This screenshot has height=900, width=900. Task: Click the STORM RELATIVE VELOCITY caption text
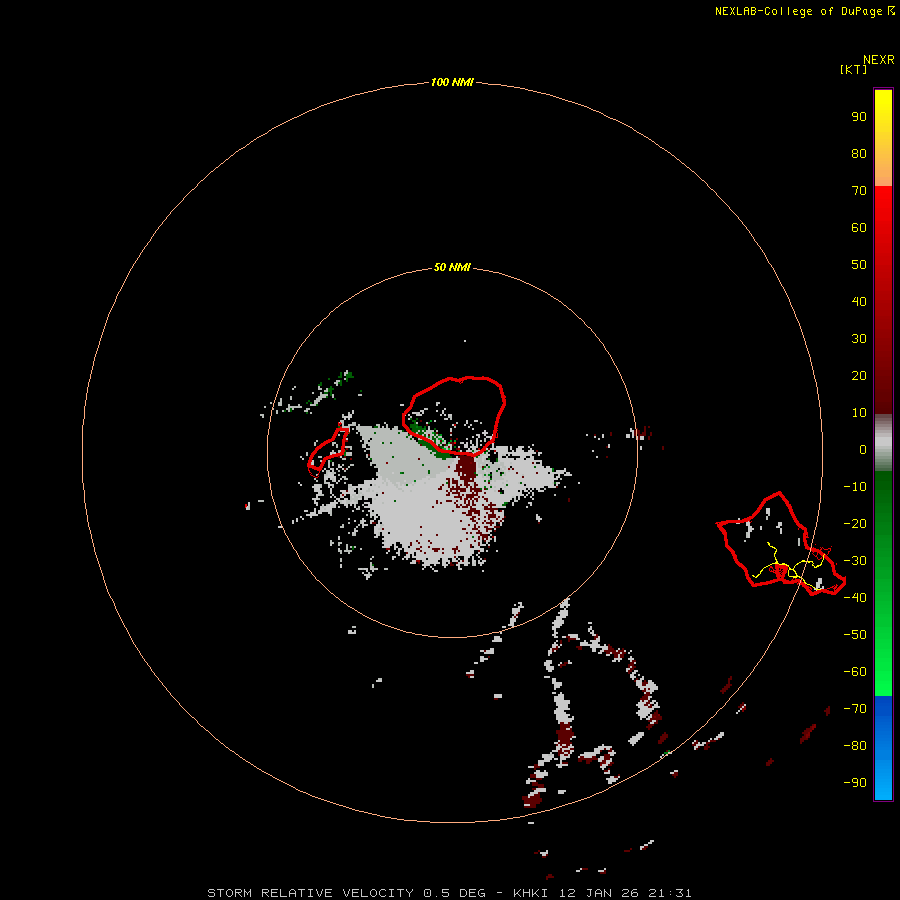(x=449, y=893)
